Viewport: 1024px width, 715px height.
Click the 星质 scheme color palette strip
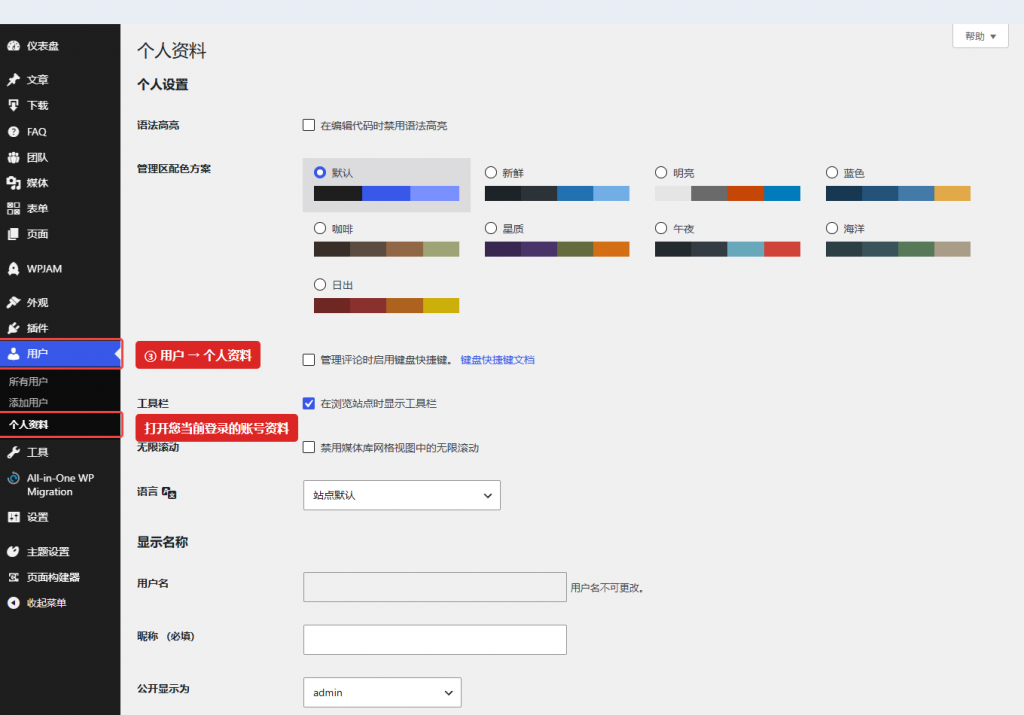tap(557, 249)
